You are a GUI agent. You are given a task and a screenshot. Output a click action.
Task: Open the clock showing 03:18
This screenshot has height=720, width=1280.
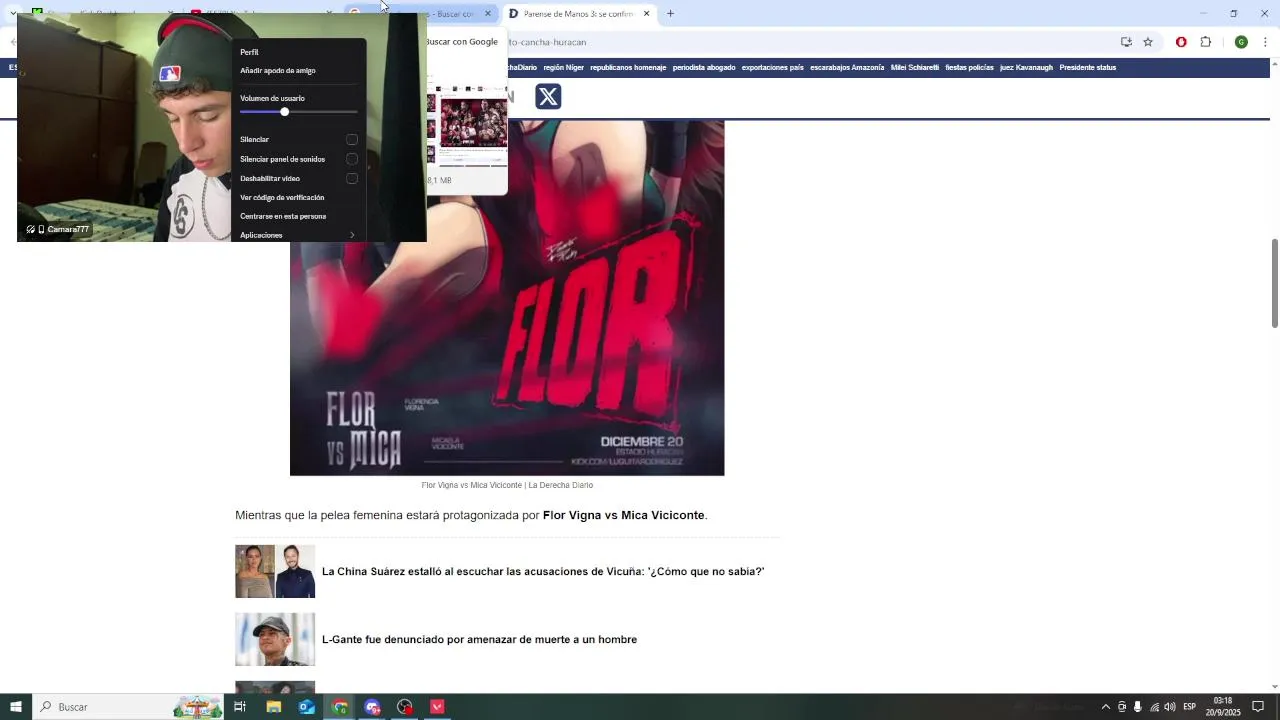click(1222, 707)
